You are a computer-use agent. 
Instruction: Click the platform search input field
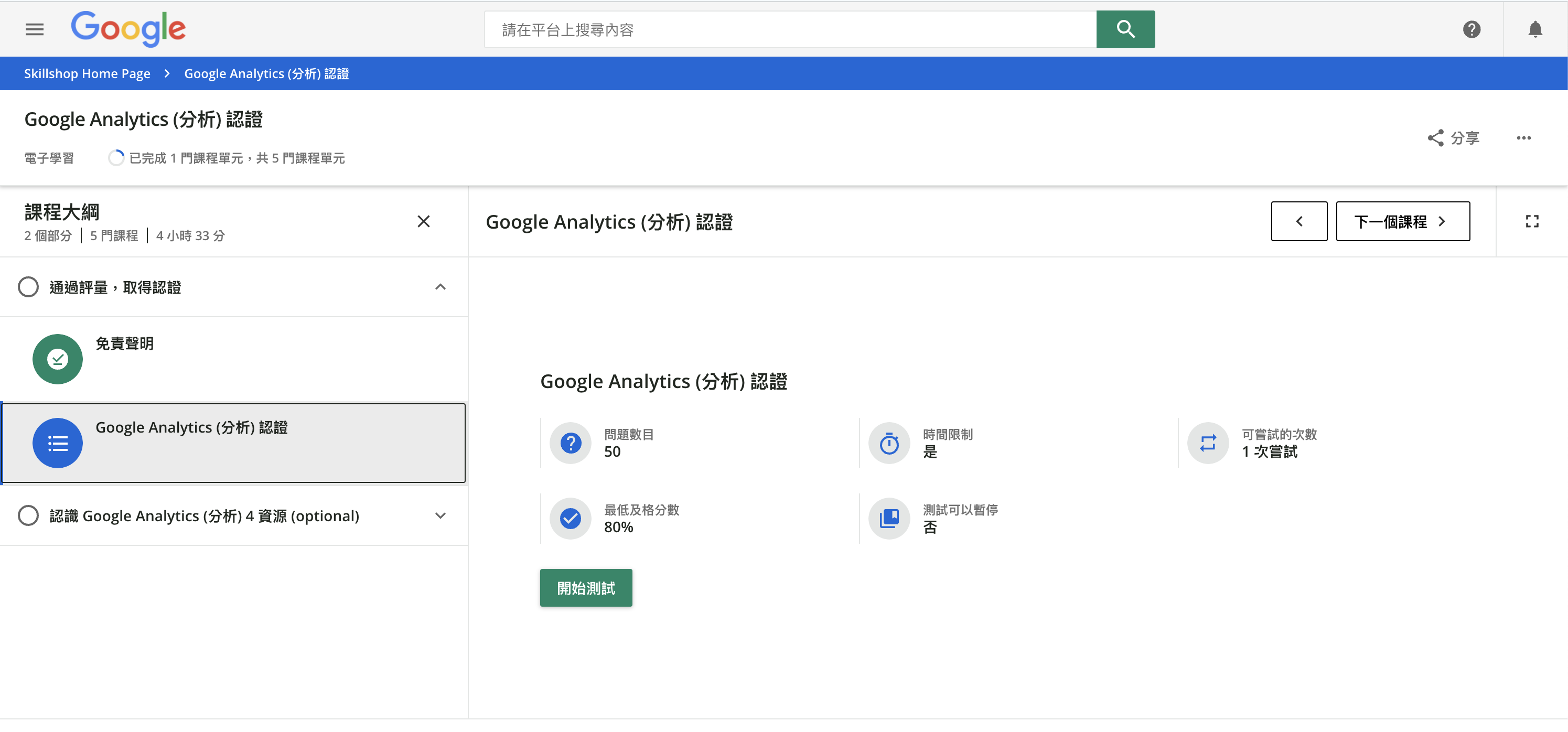coord(789,29)
